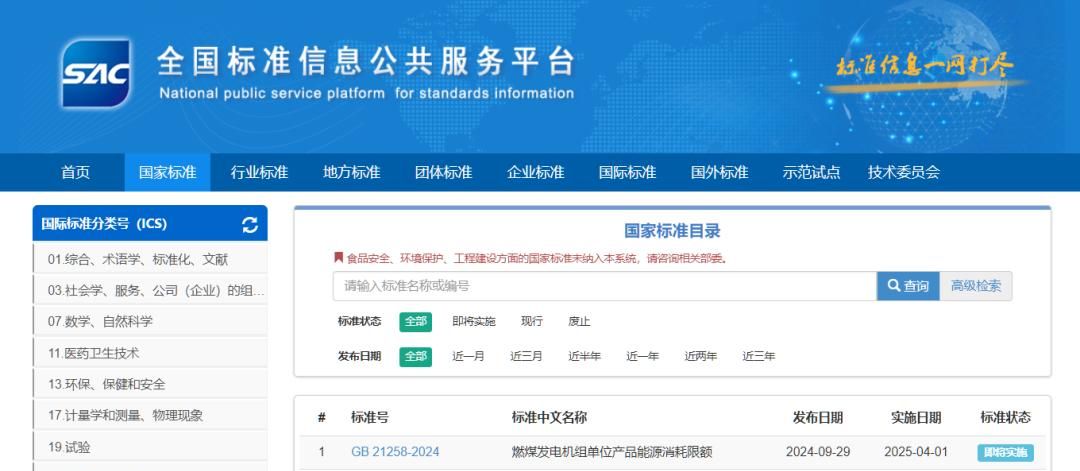Expand ICS category 03.社会学、服务、公司
Image resolution: width=1080 pixels, height=471 pixels.
150,291
